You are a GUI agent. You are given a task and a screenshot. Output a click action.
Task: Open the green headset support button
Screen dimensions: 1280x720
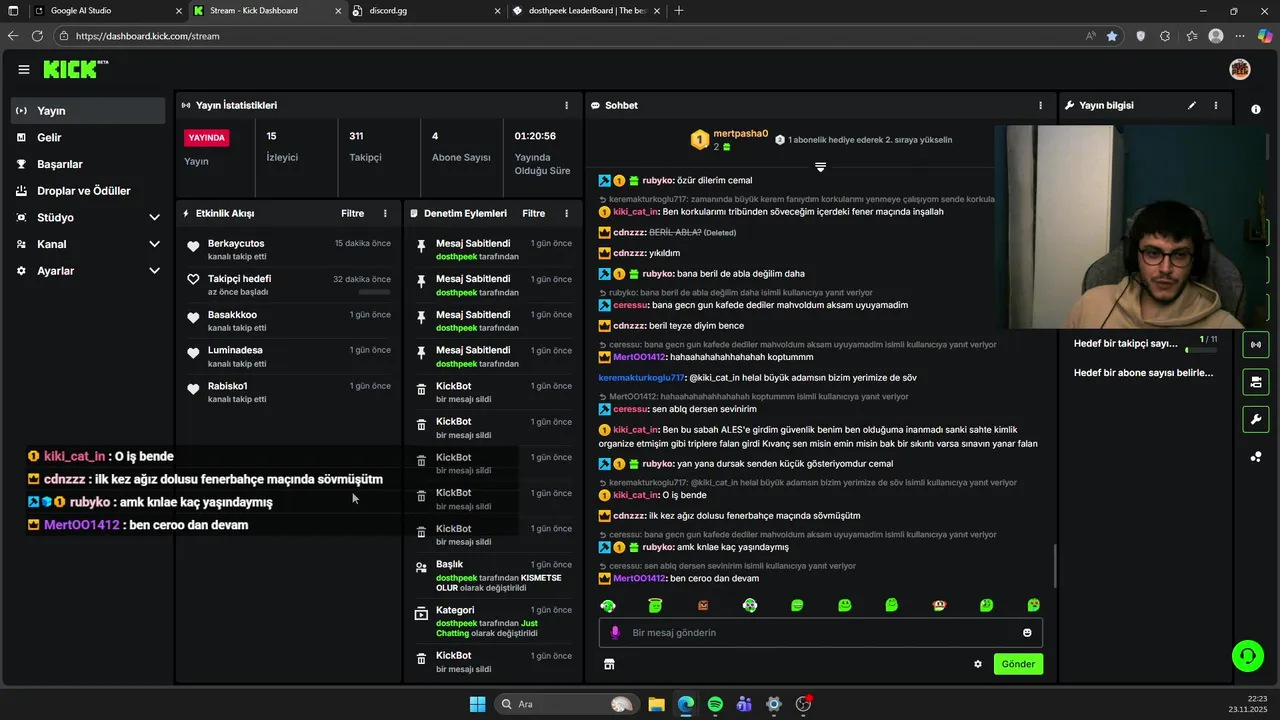pos(1247,656)
